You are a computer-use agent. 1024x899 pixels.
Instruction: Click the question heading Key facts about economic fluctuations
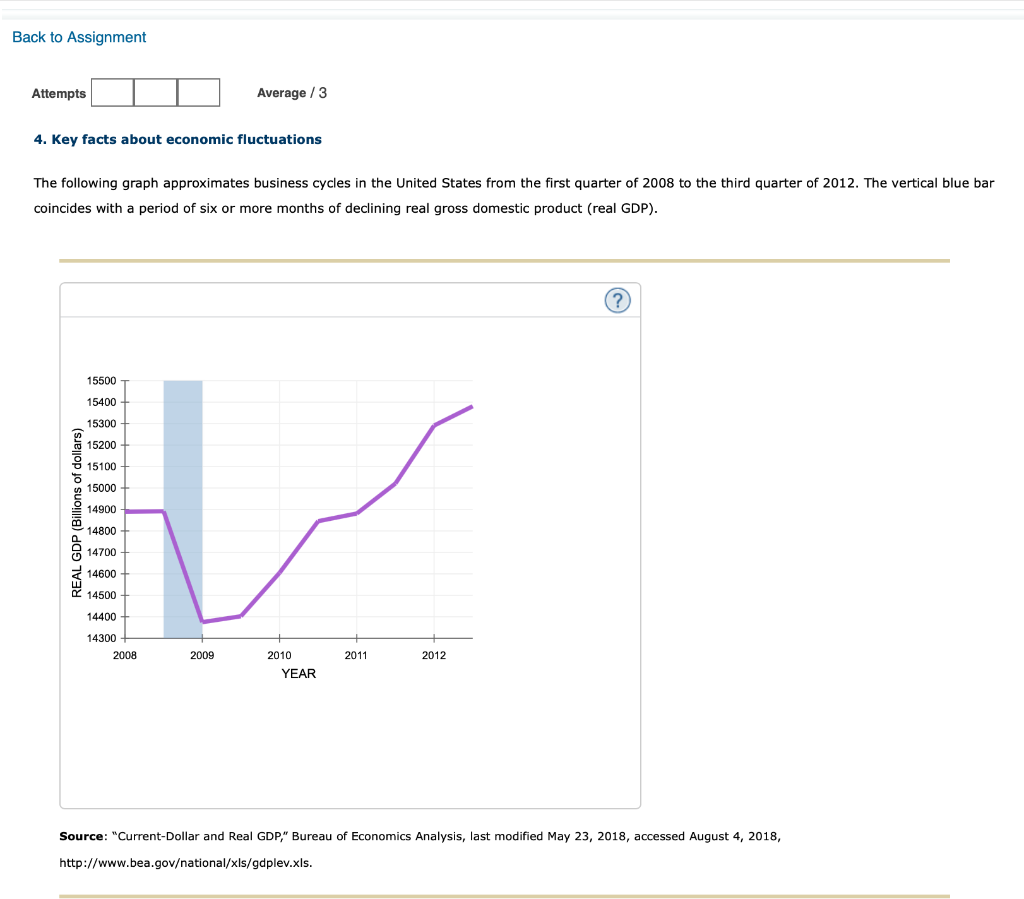(x=177, y=139)
